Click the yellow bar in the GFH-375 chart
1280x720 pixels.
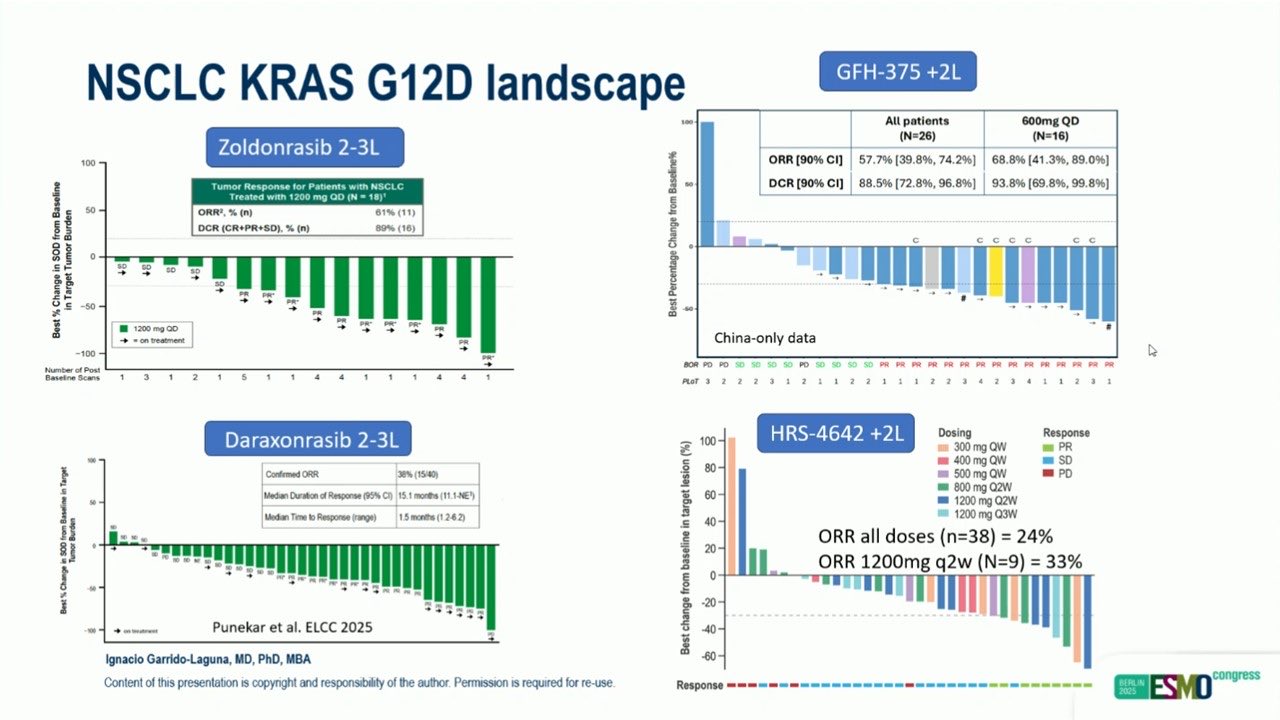(x=996, y=272)
